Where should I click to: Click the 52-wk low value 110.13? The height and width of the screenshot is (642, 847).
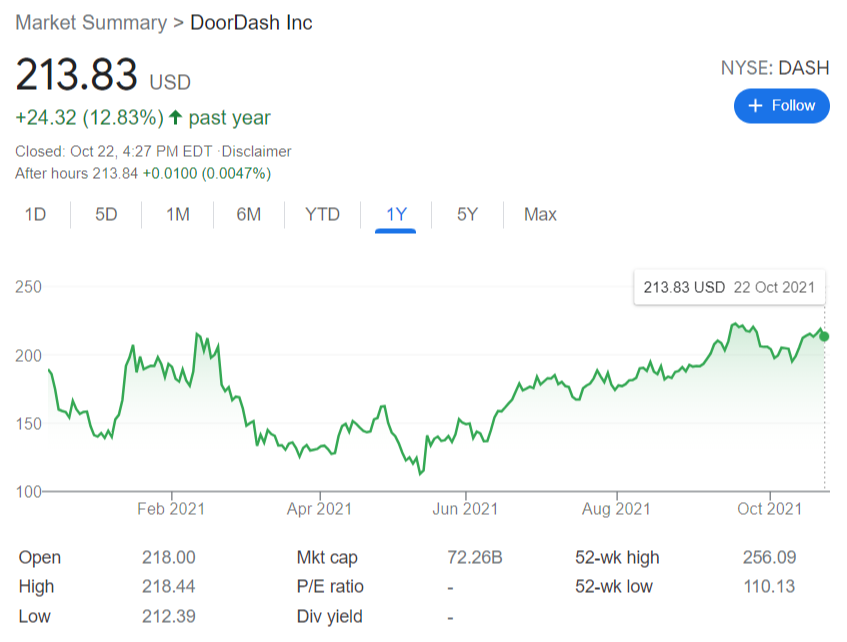(769, 586)
